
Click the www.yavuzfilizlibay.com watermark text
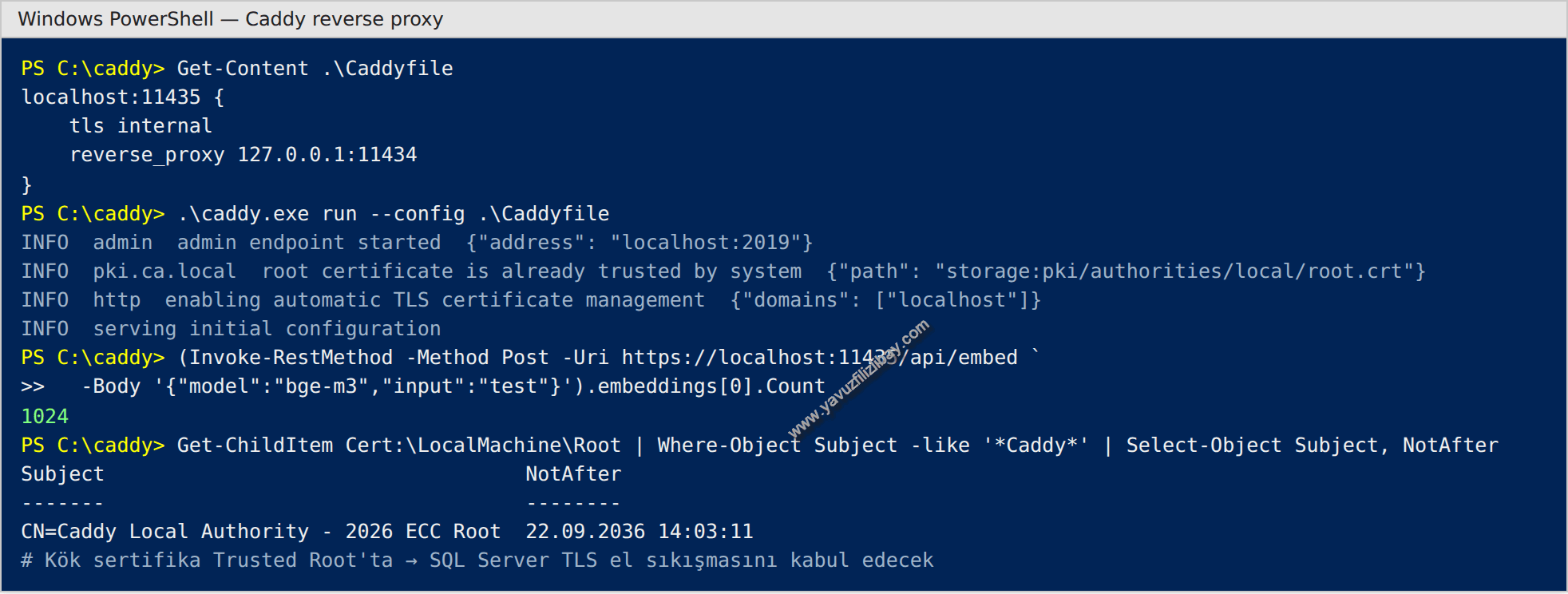[x=859, y=378]
